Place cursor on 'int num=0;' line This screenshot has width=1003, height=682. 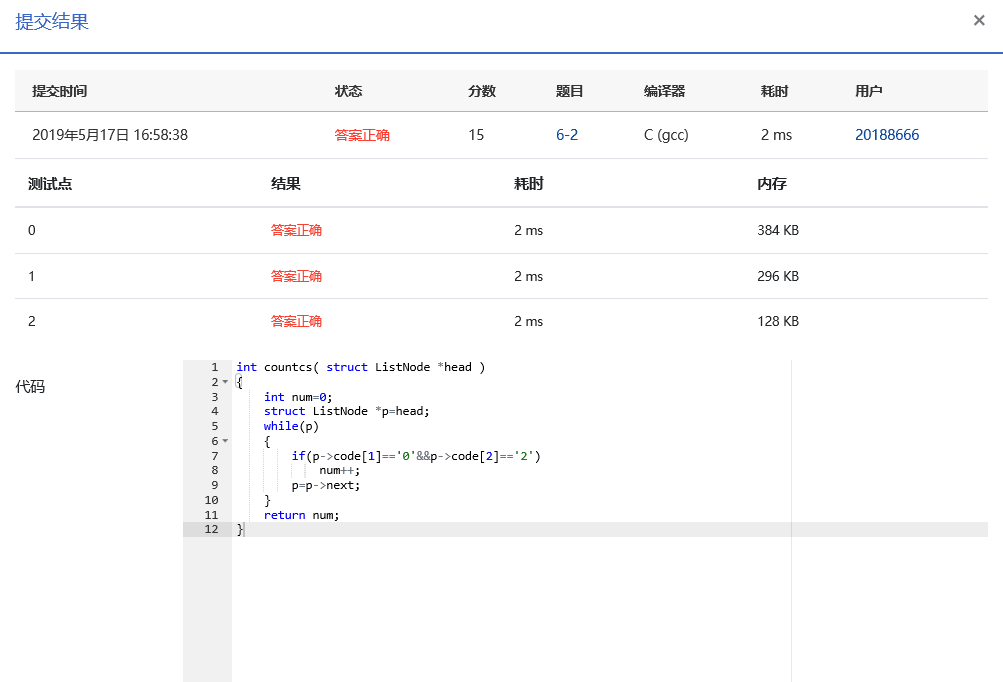[x=298, y=397]
